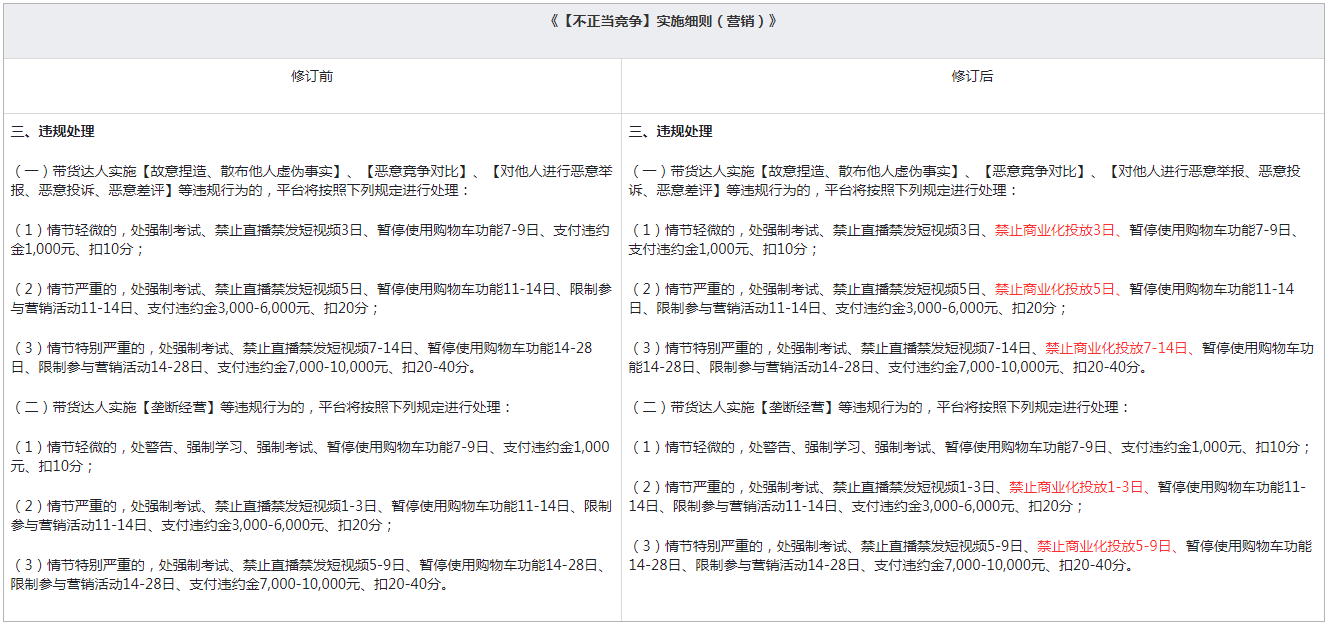The height and width of the screenshot is (626, 1328).
Task: Click 【恶意竞争对比】 in the 修订后 column
Action: click(1034, 172)
